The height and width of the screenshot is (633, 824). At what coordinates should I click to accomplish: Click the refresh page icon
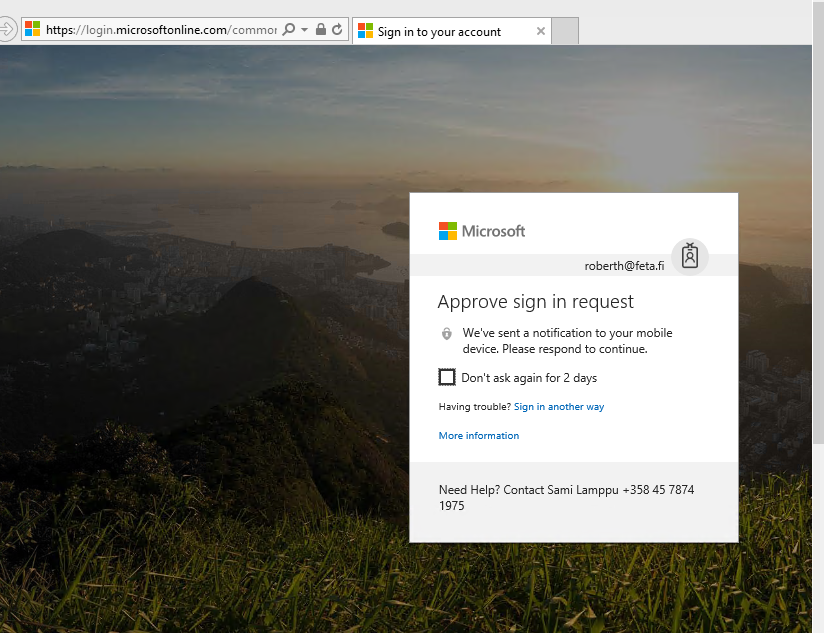pyautogui.click(x=337, y=29)
